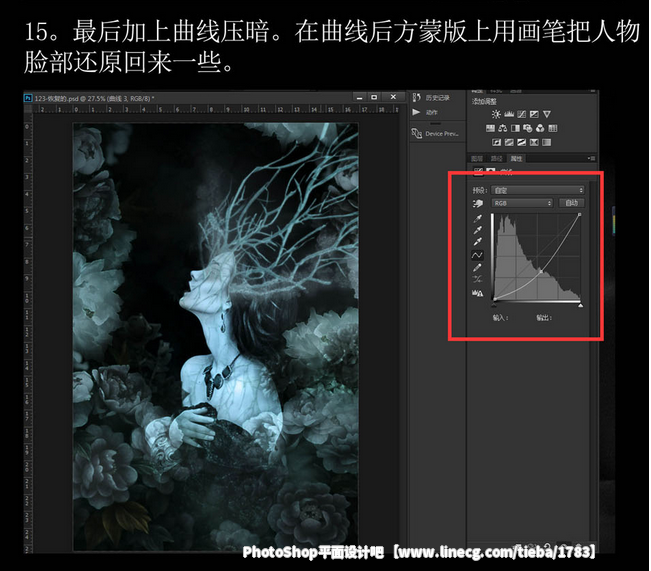Open the Actions panel play icon
The image size is (651, 571).
point(416,112)
